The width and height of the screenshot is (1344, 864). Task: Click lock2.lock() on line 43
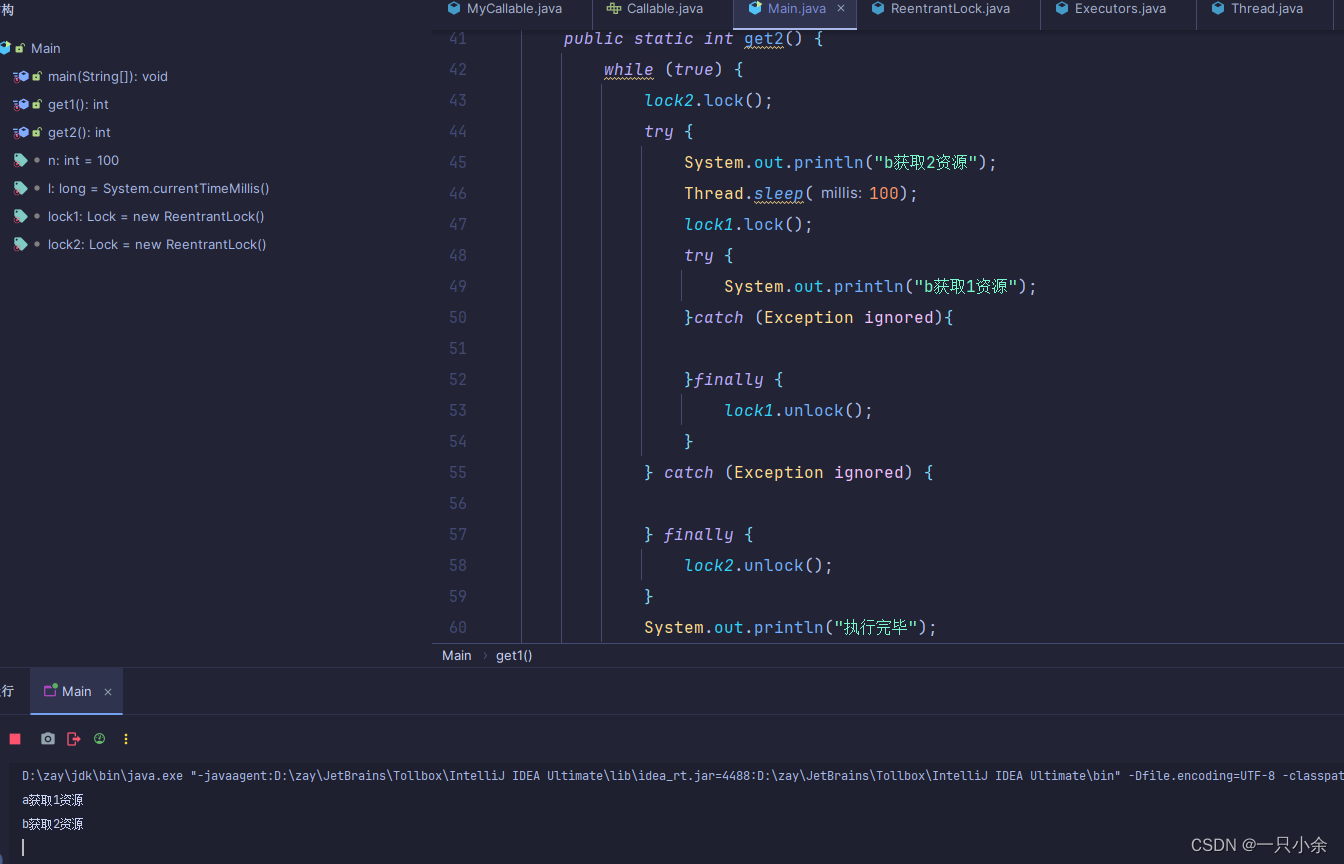coord(709,100)
